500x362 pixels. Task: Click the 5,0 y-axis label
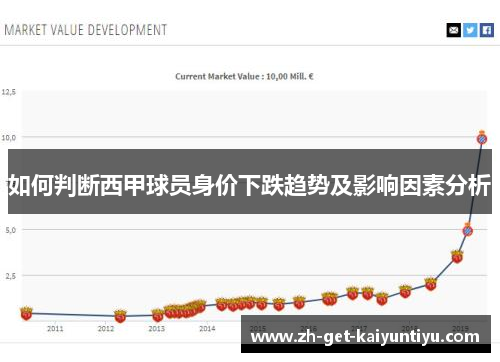click(11, 230)
